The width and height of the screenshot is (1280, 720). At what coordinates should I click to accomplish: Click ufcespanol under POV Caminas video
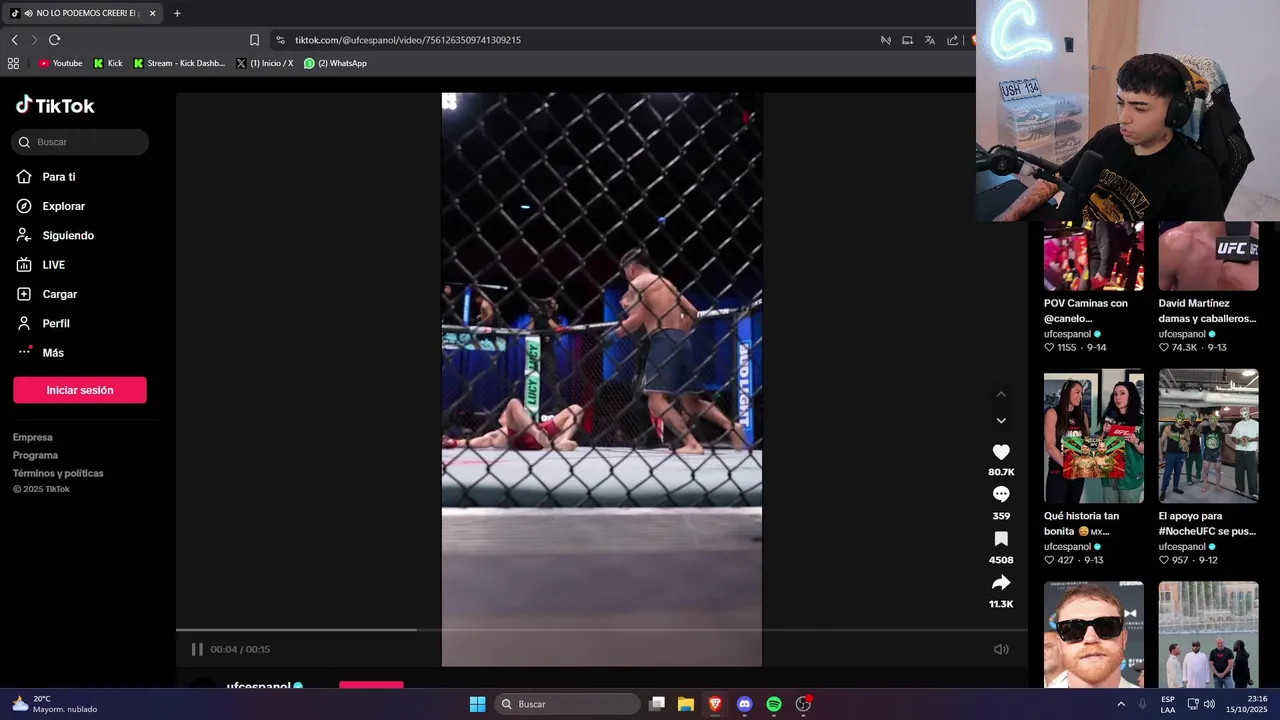pos(1068,334)
